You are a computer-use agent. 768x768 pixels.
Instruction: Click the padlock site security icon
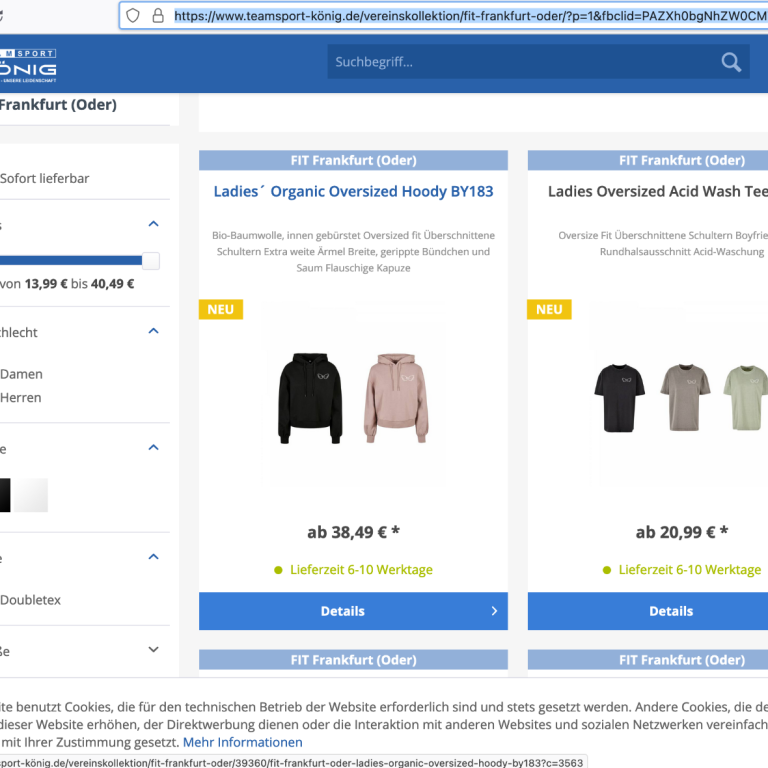click(158, 16)
